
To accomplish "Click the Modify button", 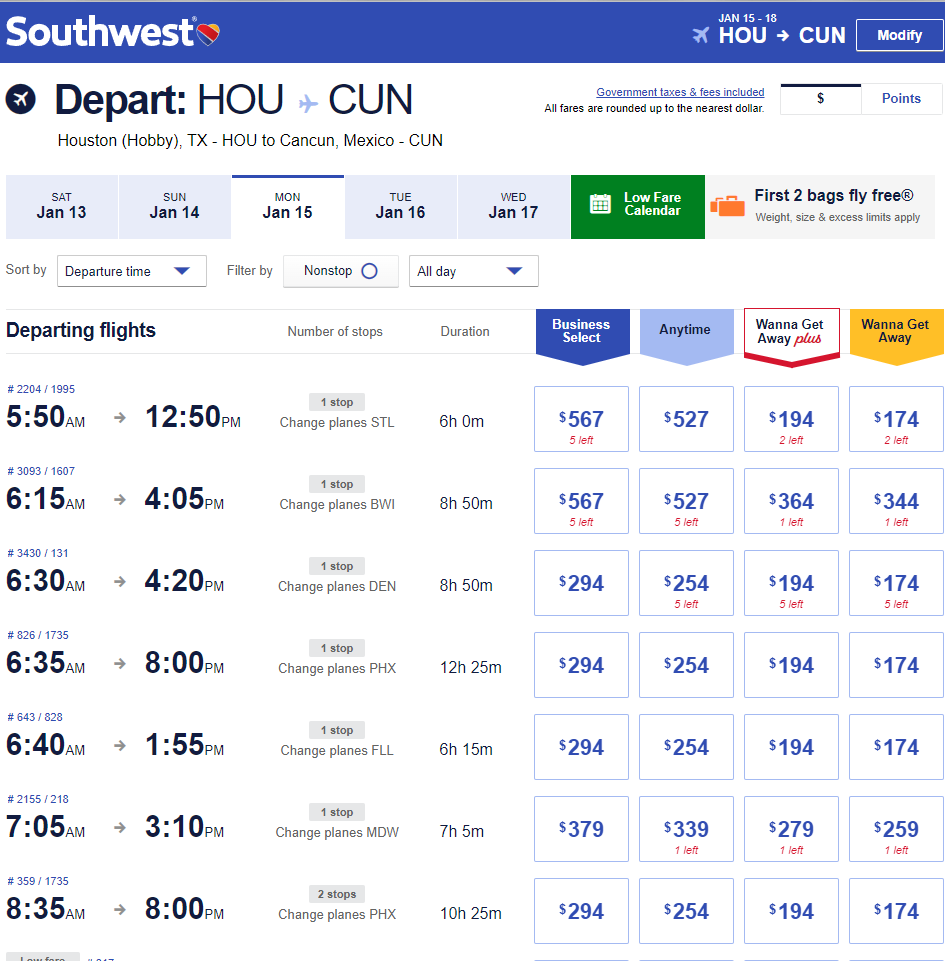I will tap(899, 36).
